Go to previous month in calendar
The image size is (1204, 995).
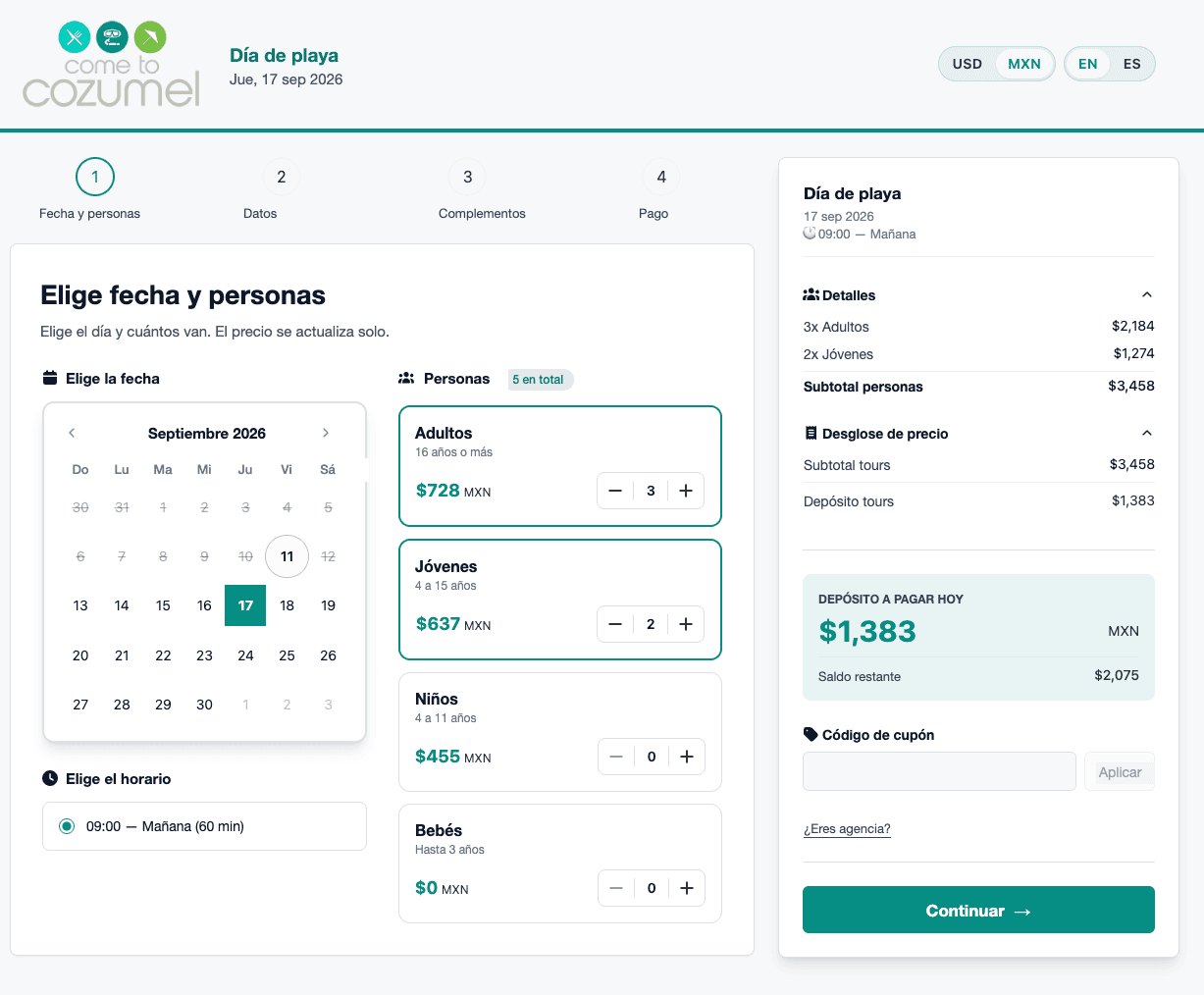click(72, 433)
